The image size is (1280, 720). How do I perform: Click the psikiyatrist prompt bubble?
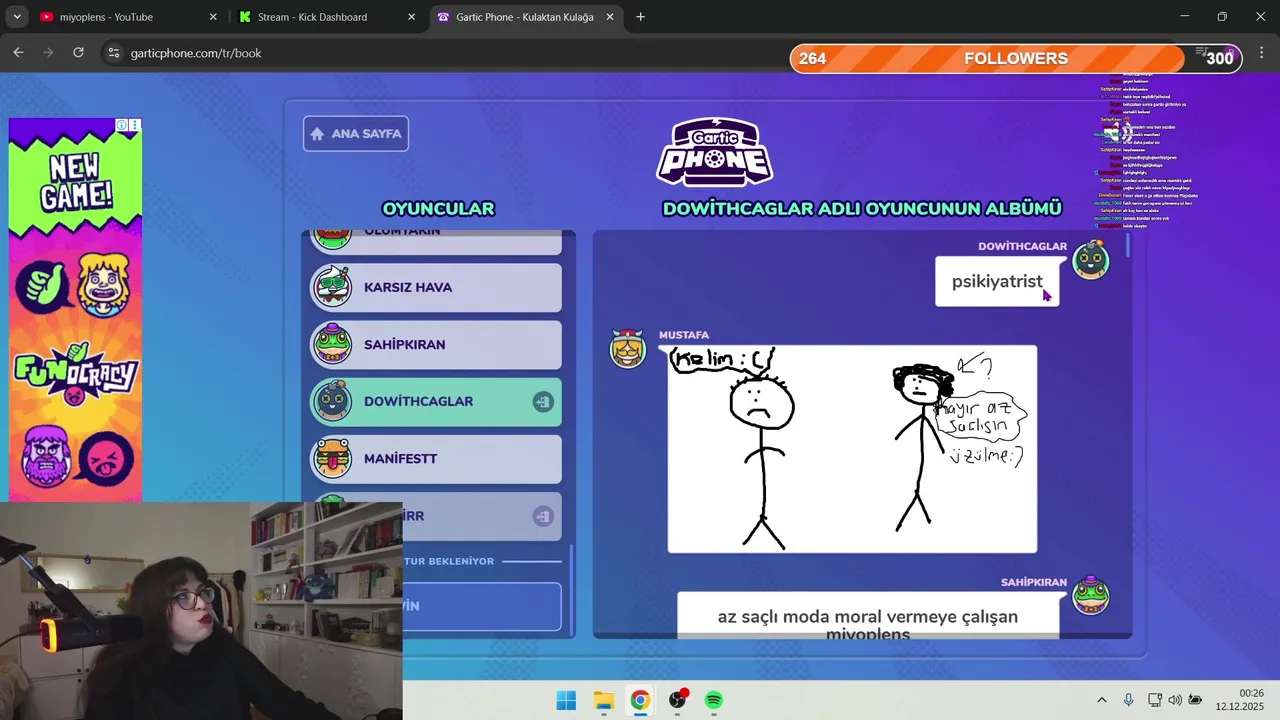[x=997, y=281]
